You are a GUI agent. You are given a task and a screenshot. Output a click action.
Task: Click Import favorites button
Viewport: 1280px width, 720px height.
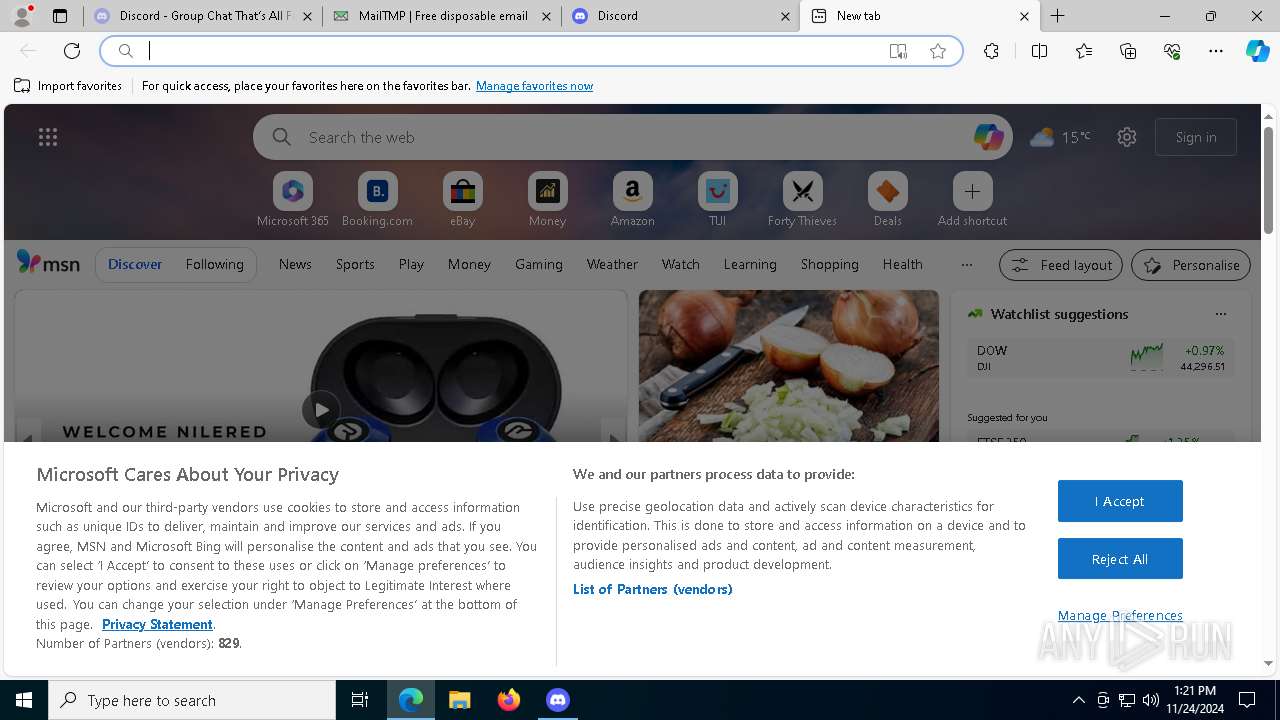[68, 86]
